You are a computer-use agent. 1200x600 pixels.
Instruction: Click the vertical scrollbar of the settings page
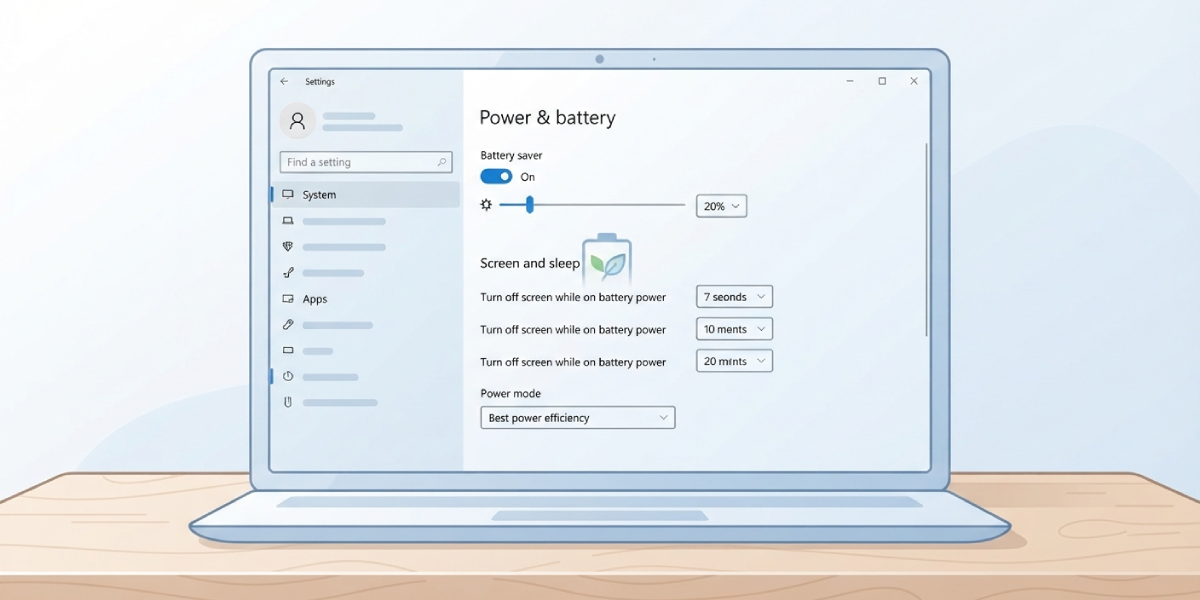927,239
